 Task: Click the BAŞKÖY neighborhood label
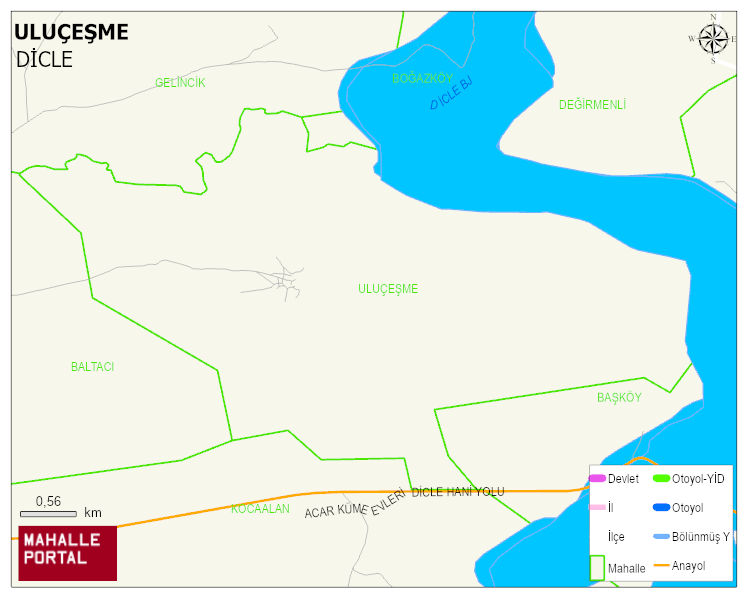(619, 398)
